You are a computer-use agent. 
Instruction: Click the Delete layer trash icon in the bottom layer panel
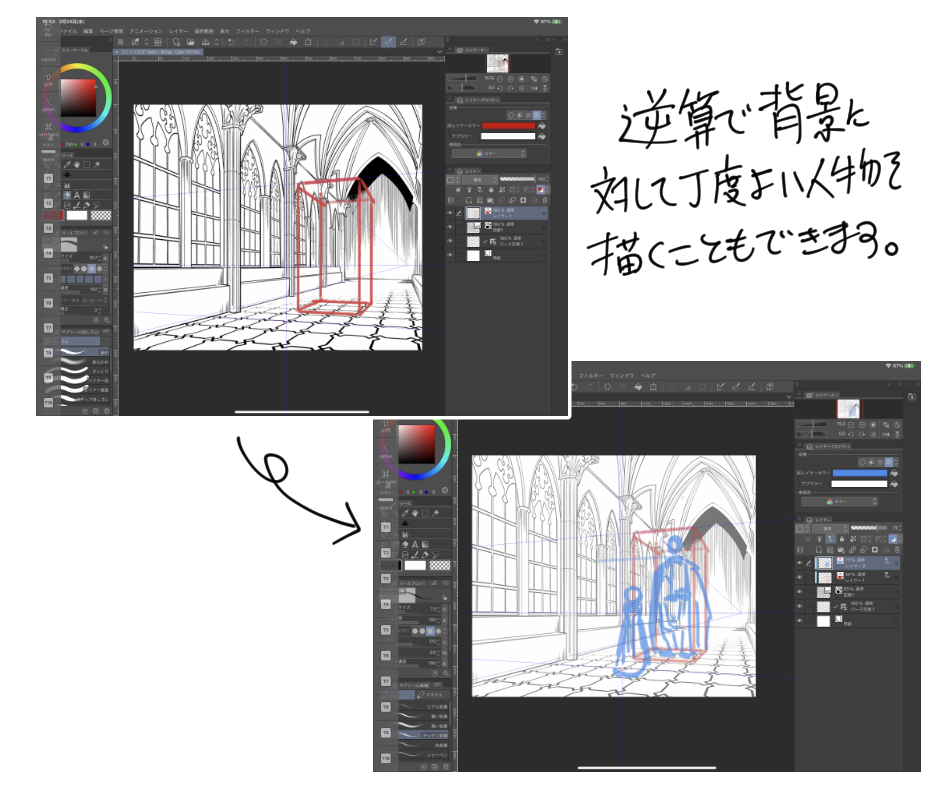[x=896, y=549]
